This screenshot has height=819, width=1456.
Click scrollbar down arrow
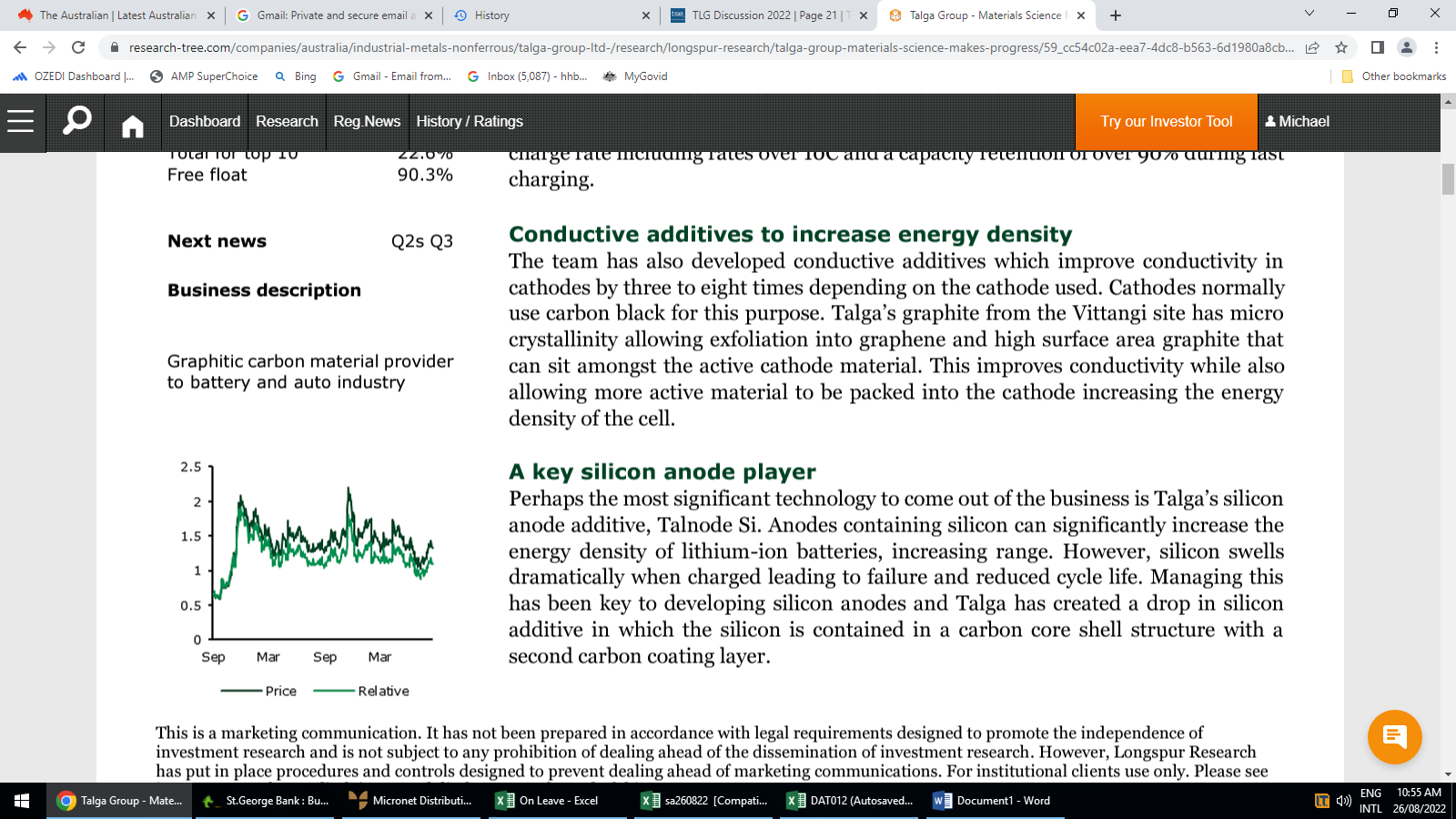coord(1448,774)
